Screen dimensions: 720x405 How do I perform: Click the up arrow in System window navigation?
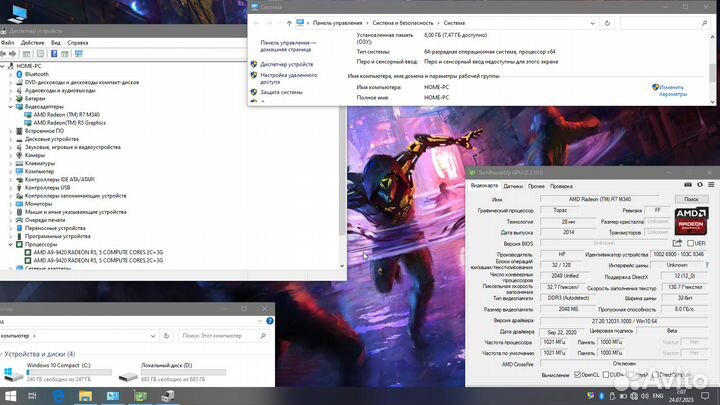point(289,23)
